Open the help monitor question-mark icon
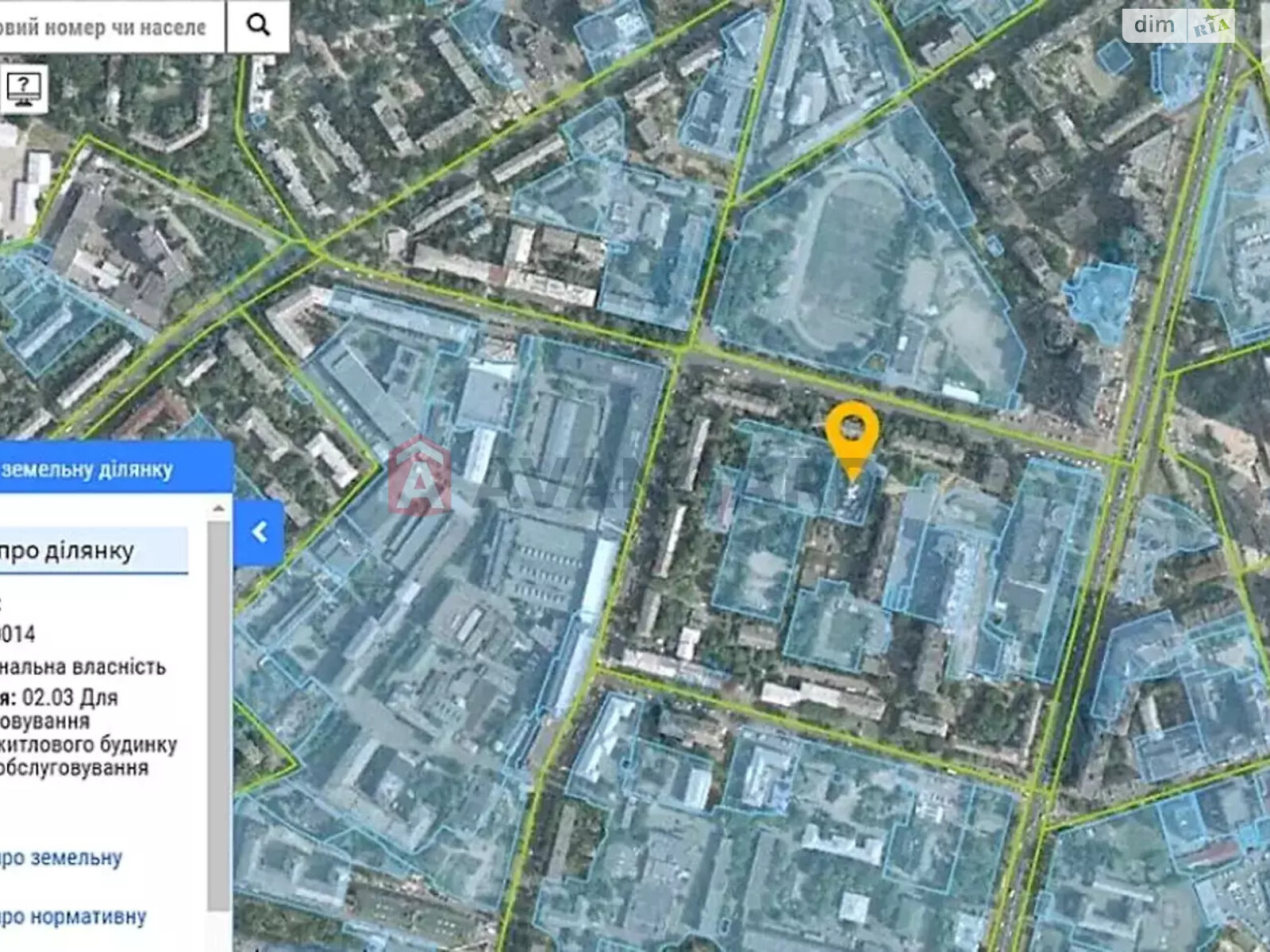This screenshot has height=952, width=1270. point(24,86)
